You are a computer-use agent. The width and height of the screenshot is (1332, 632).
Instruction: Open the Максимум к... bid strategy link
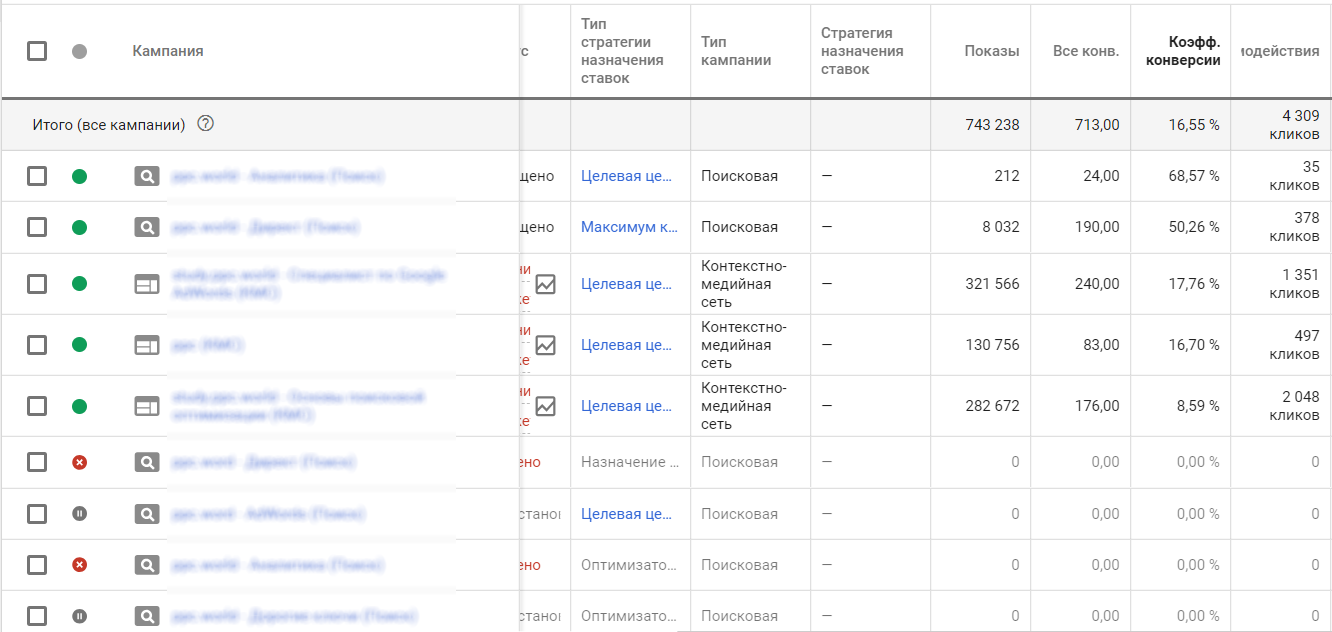pyautogui.click(x=629, y=227)
